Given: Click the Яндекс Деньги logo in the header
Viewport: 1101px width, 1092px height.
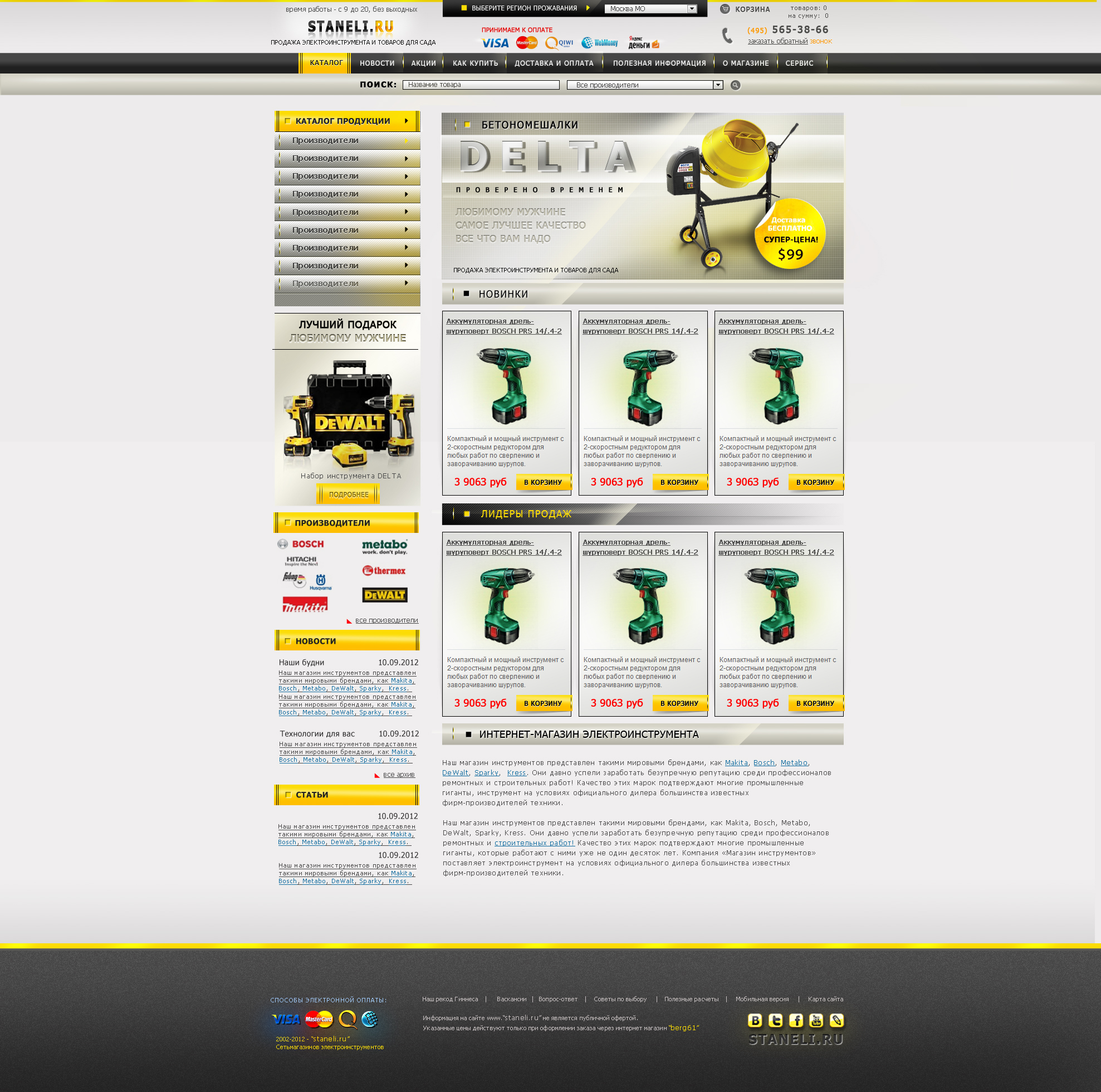Looking at the screenshot, I should pos(643,42).
